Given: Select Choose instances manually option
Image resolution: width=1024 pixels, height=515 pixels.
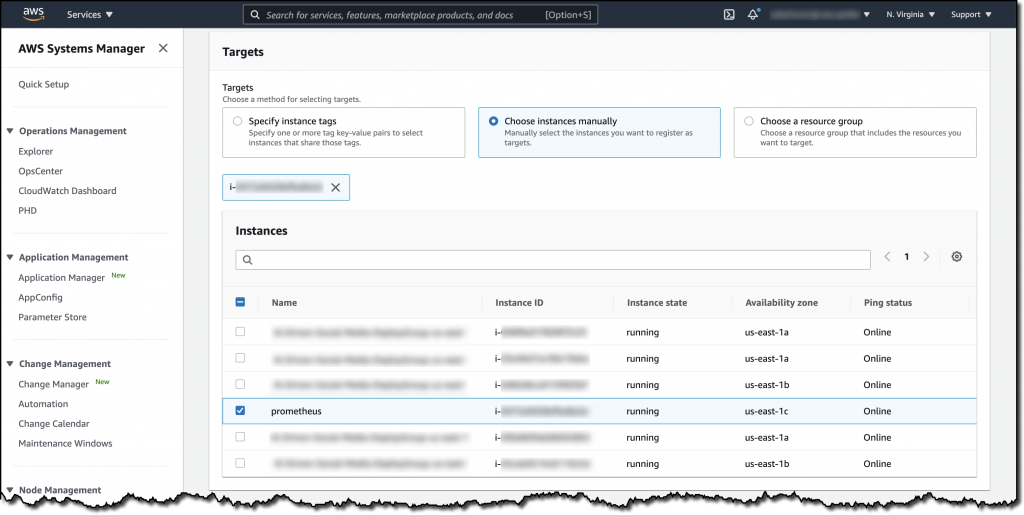Looking at the screenshot, I should 600,133.
